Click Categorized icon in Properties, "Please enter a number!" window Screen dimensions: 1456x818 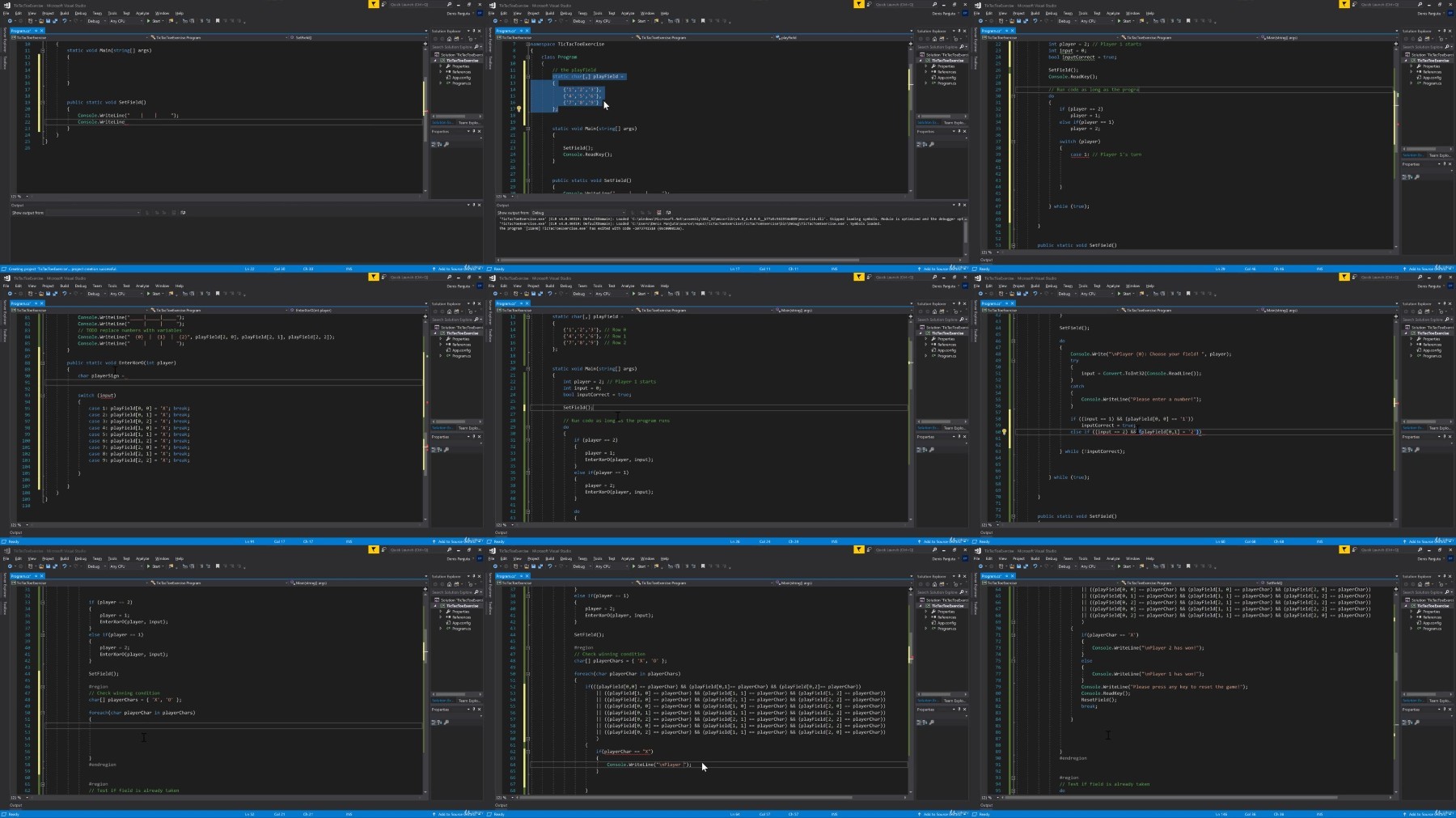1404,449
